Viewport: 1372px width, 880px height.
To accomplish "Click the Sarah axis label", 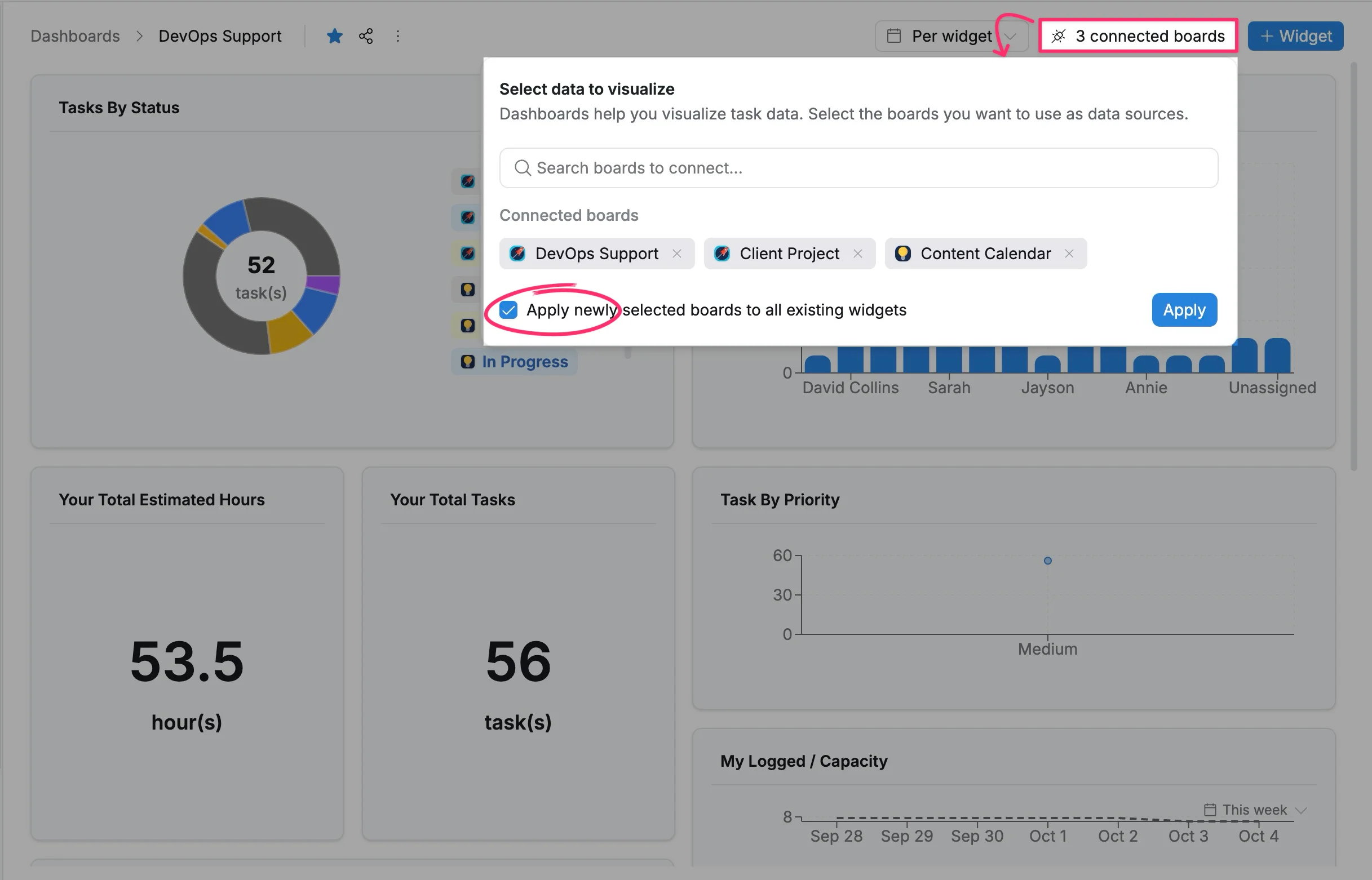I will pyautogui.click(x=949, y=388).
